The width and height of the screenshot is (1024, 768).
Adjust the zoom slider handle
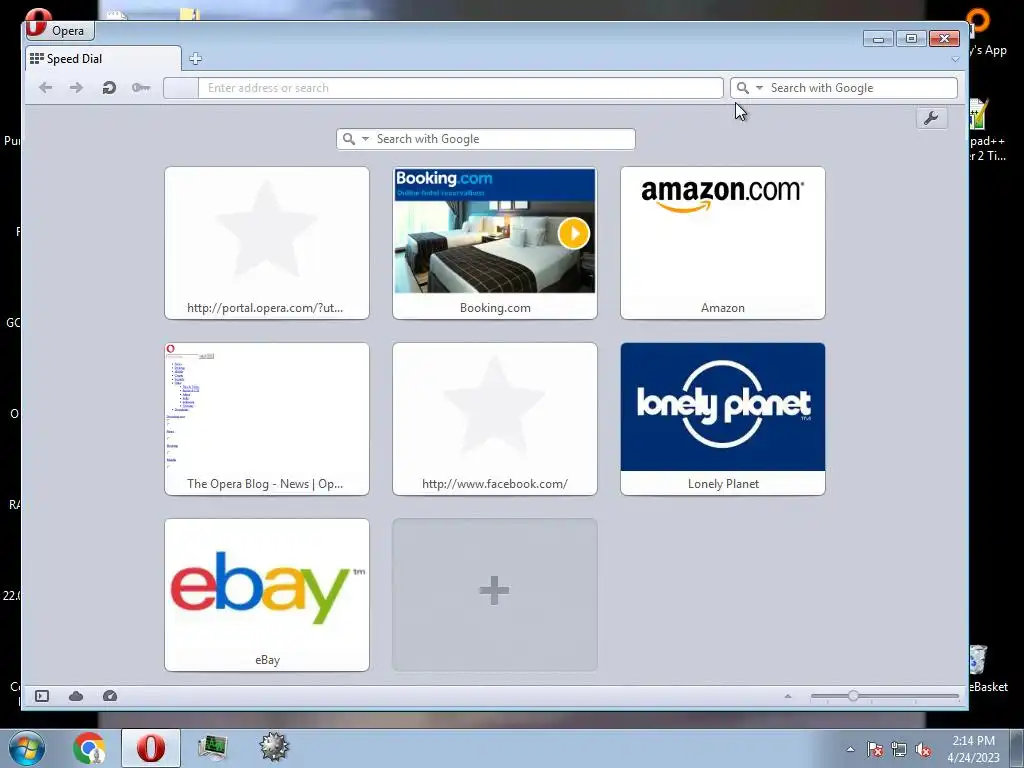(853, 696)
